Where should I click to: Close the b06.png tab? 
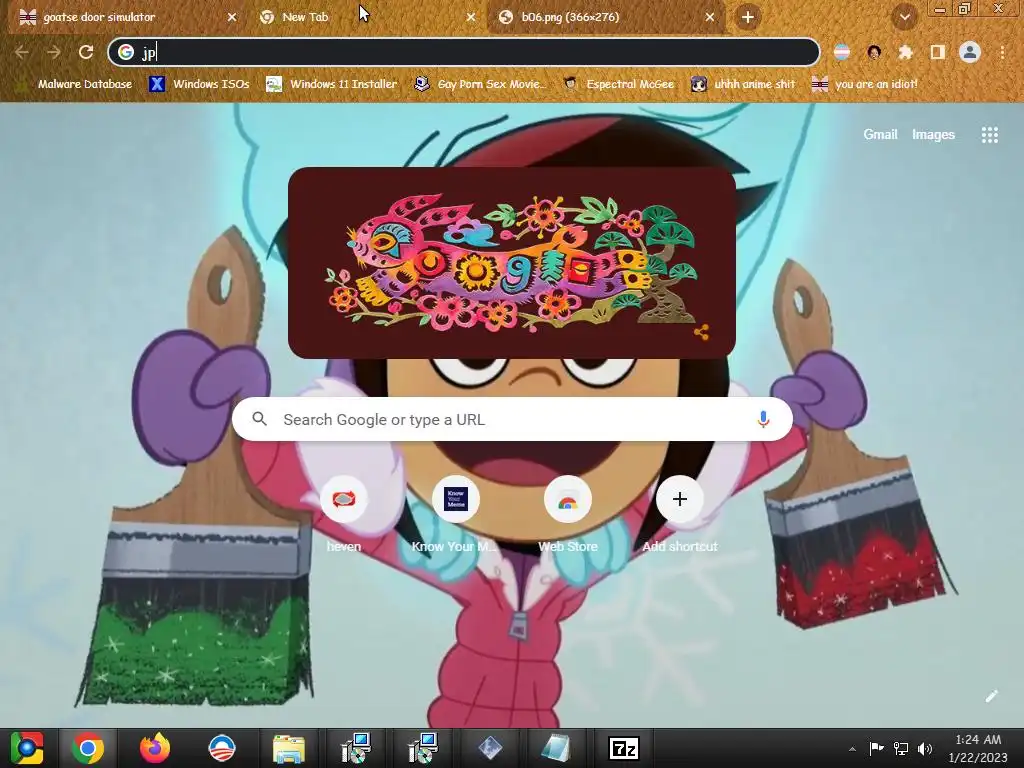(x=710, y=17)
